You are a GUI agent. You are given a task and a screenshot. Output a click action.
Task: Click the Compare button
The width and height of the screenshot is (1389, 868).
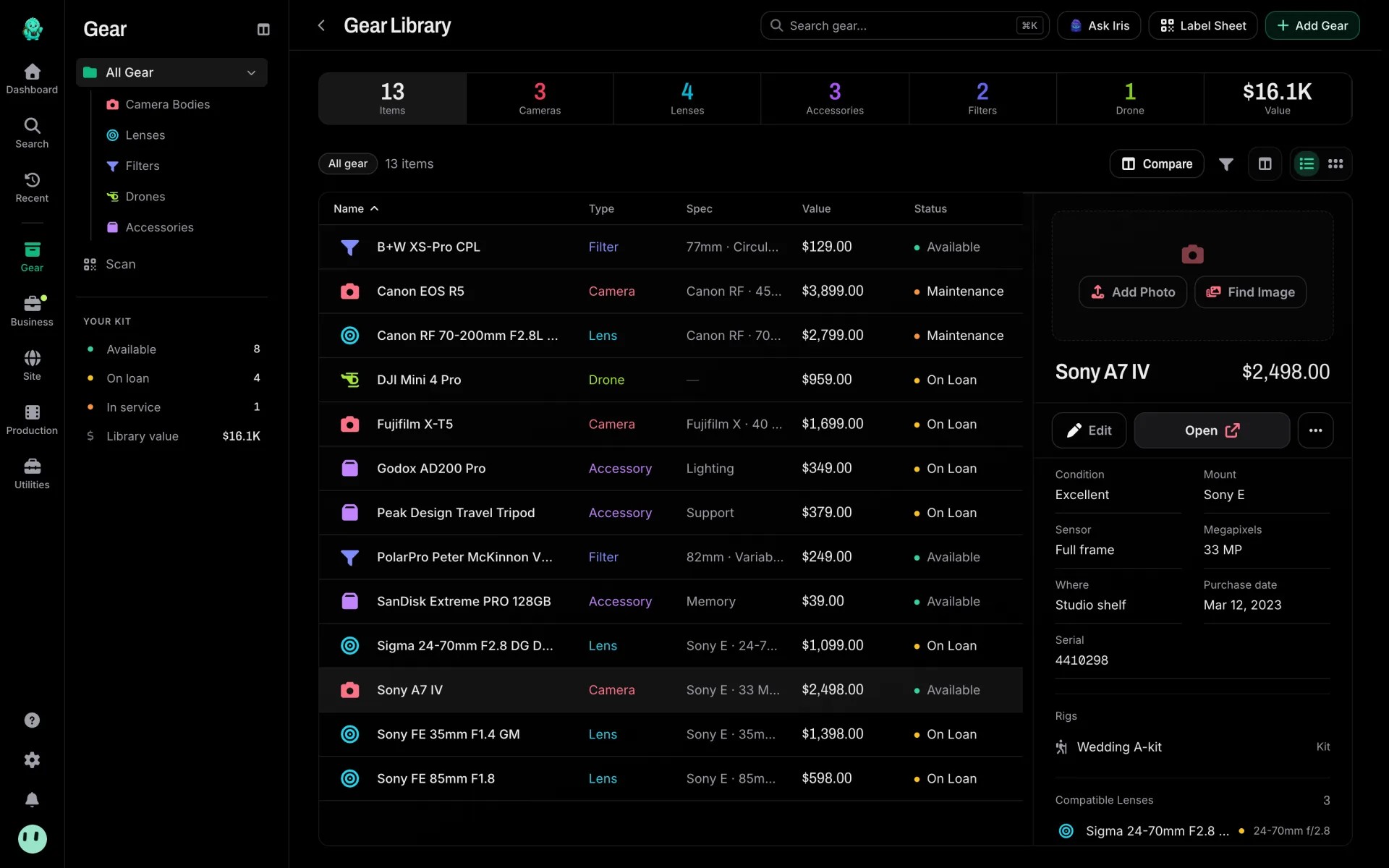coord(1157,164)
